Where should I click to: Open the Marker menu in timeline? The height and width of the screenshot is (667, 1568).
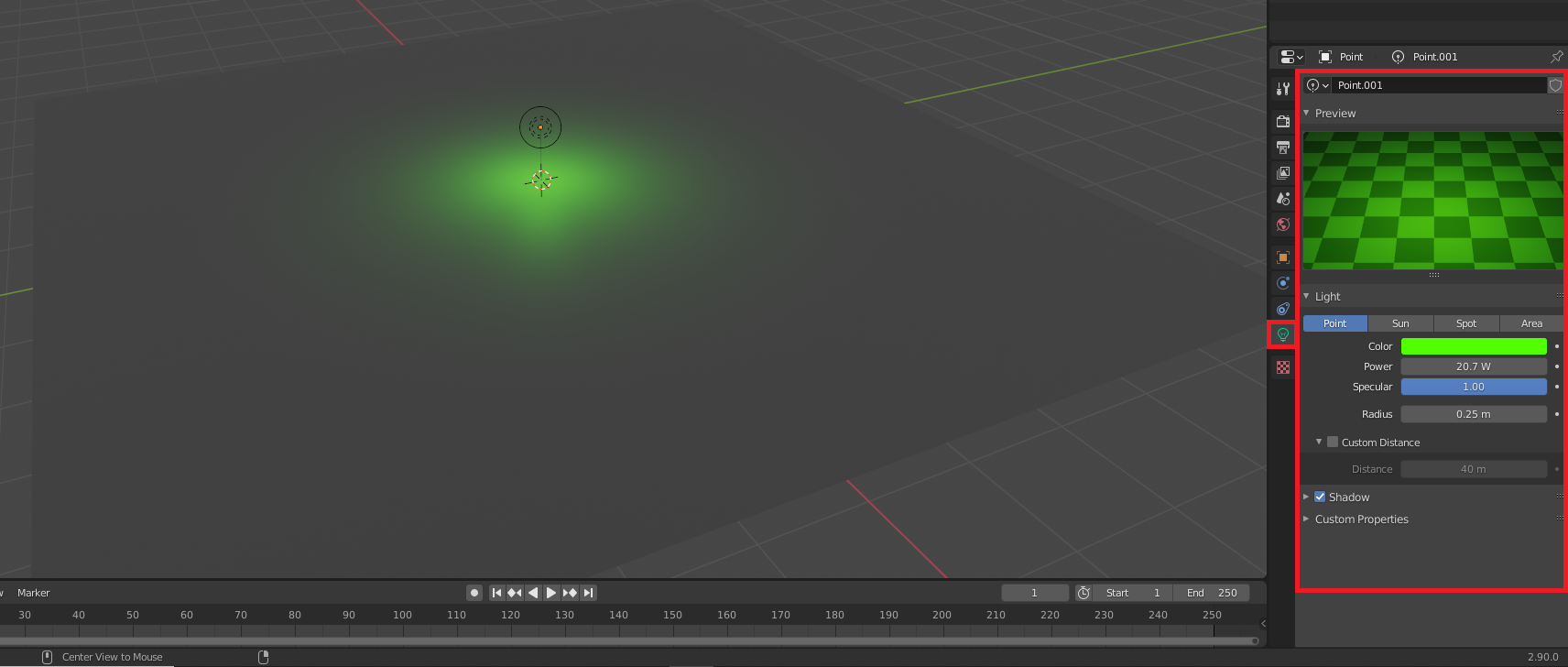coord(34,593)
